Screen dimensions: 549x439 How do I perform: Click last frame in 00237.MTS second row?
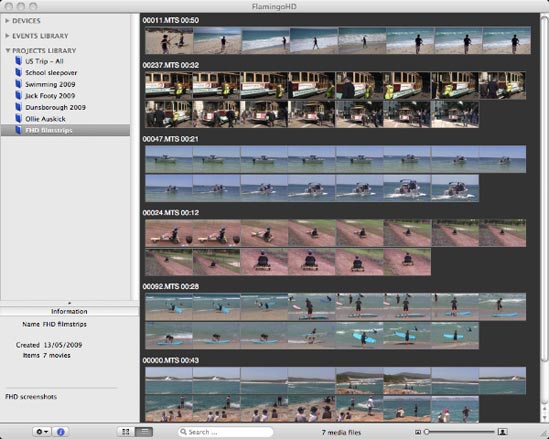(455, 114)
